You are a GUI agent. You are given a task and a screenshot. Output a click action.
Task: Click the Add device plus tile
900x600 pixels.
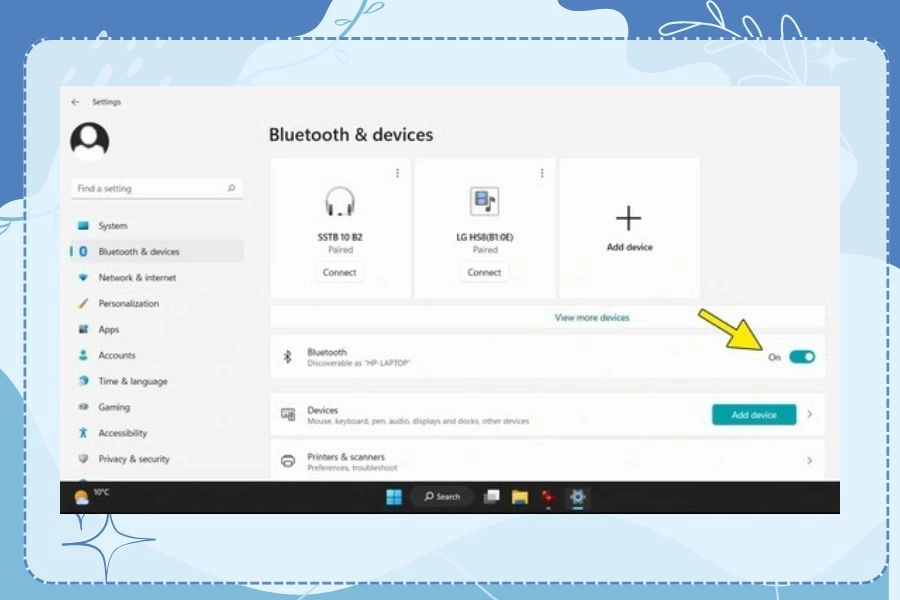coord(630,228)
